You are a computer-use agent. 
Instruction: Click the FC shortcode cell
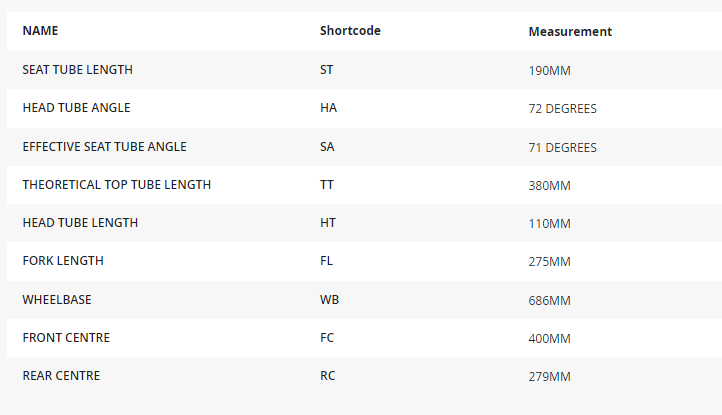pyautogui.click(x=327, y=338)
